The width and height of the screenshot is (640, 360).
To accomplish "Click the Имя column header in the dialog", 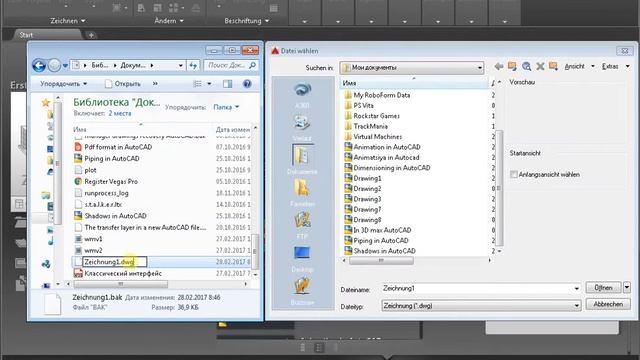I will click(414, 83).
